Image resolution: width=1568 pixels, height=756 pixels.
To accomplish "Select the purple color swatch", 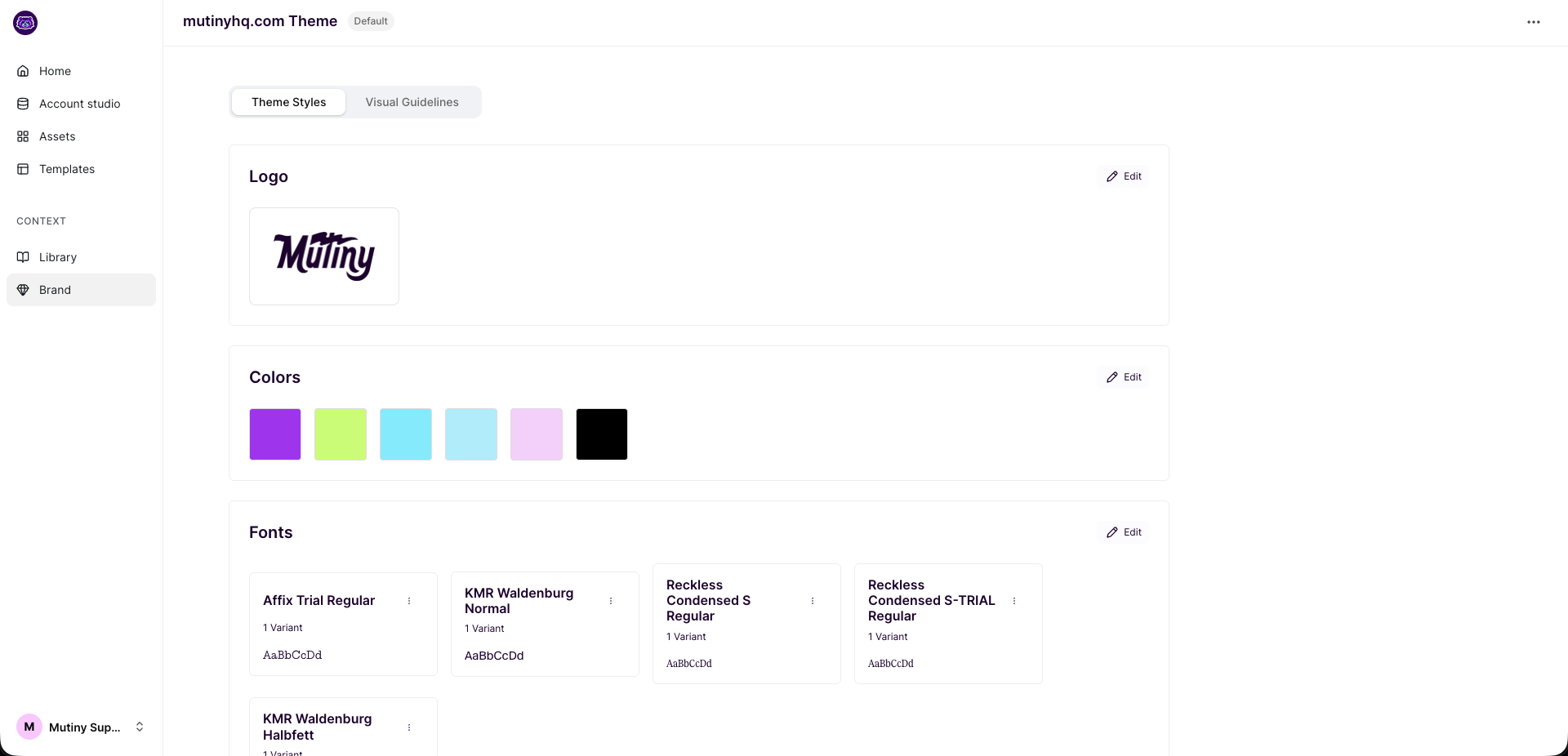I will tap(275, 434).
